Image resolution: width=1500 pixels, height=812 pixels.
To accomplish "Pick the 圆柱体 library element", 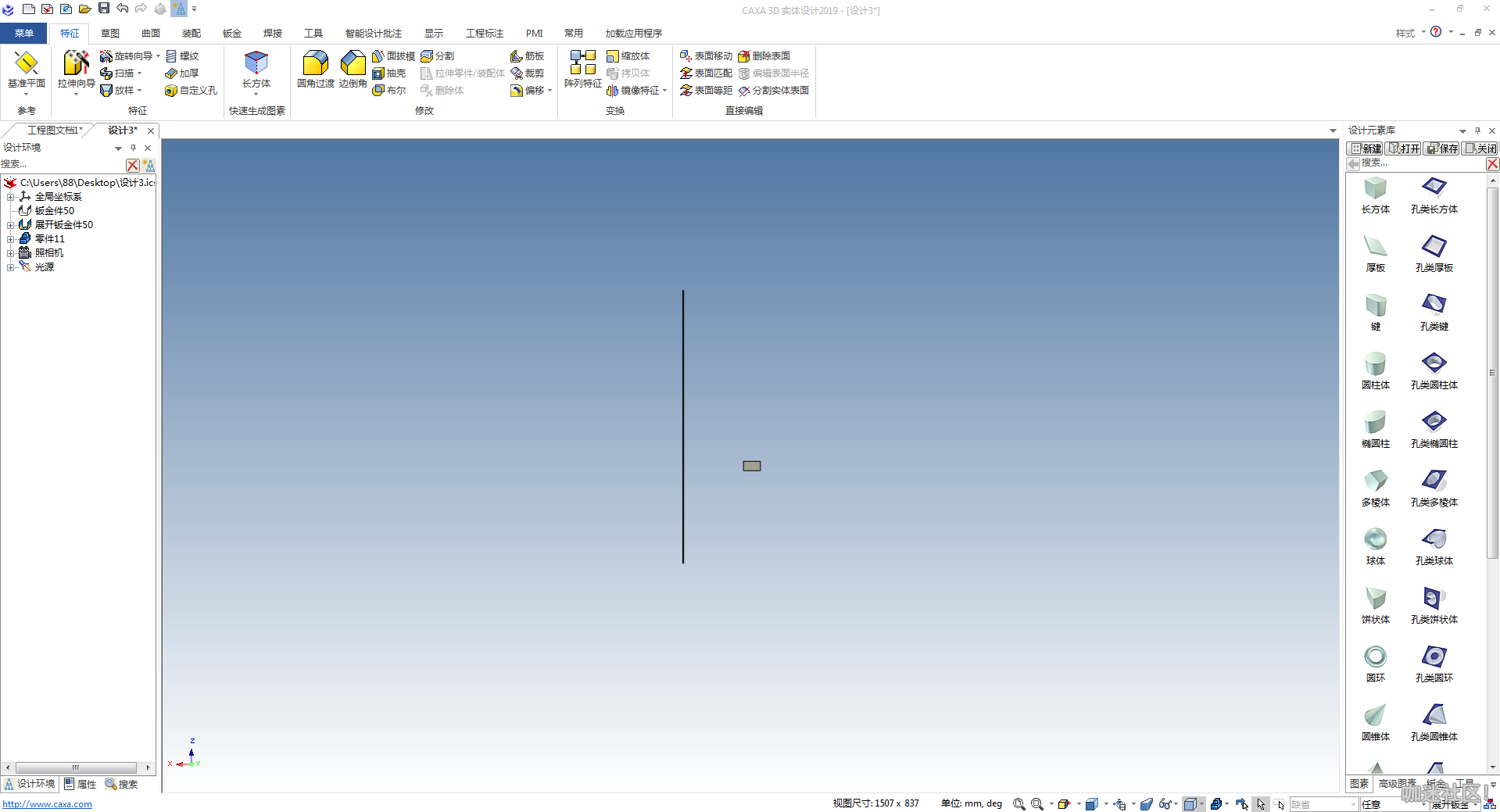I will 1376,370.
